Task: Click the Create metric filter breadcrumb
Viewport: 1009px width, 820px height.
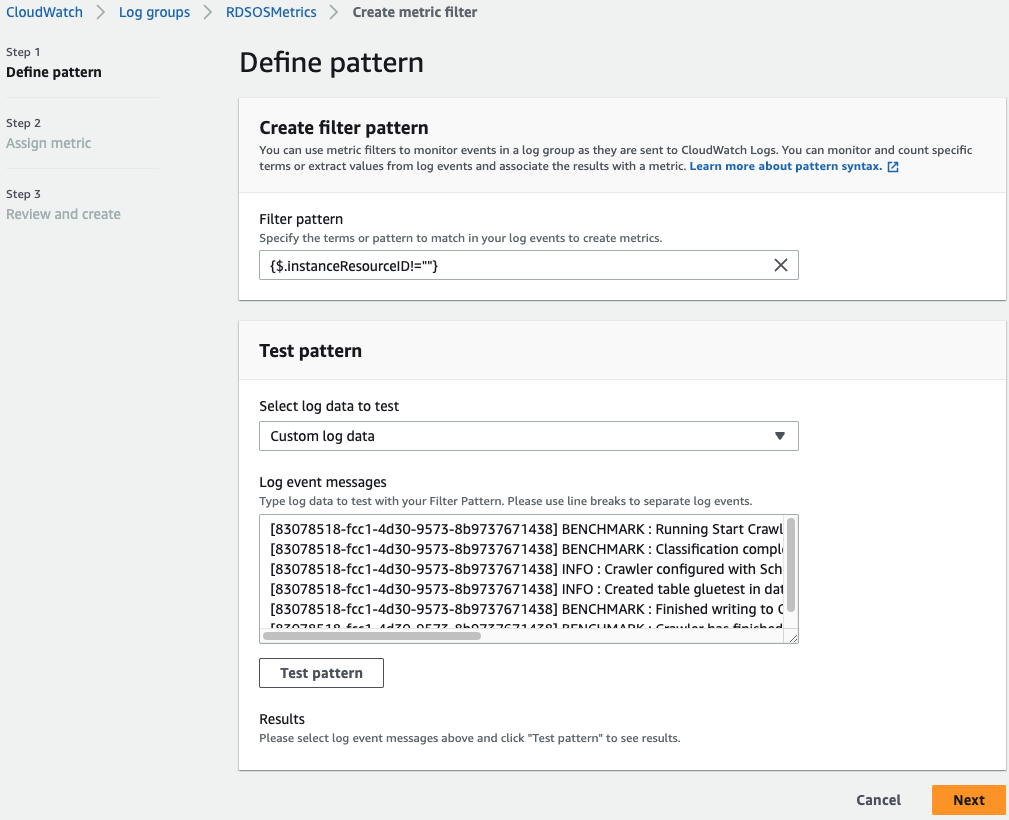Action: click(x=415, y=12)
